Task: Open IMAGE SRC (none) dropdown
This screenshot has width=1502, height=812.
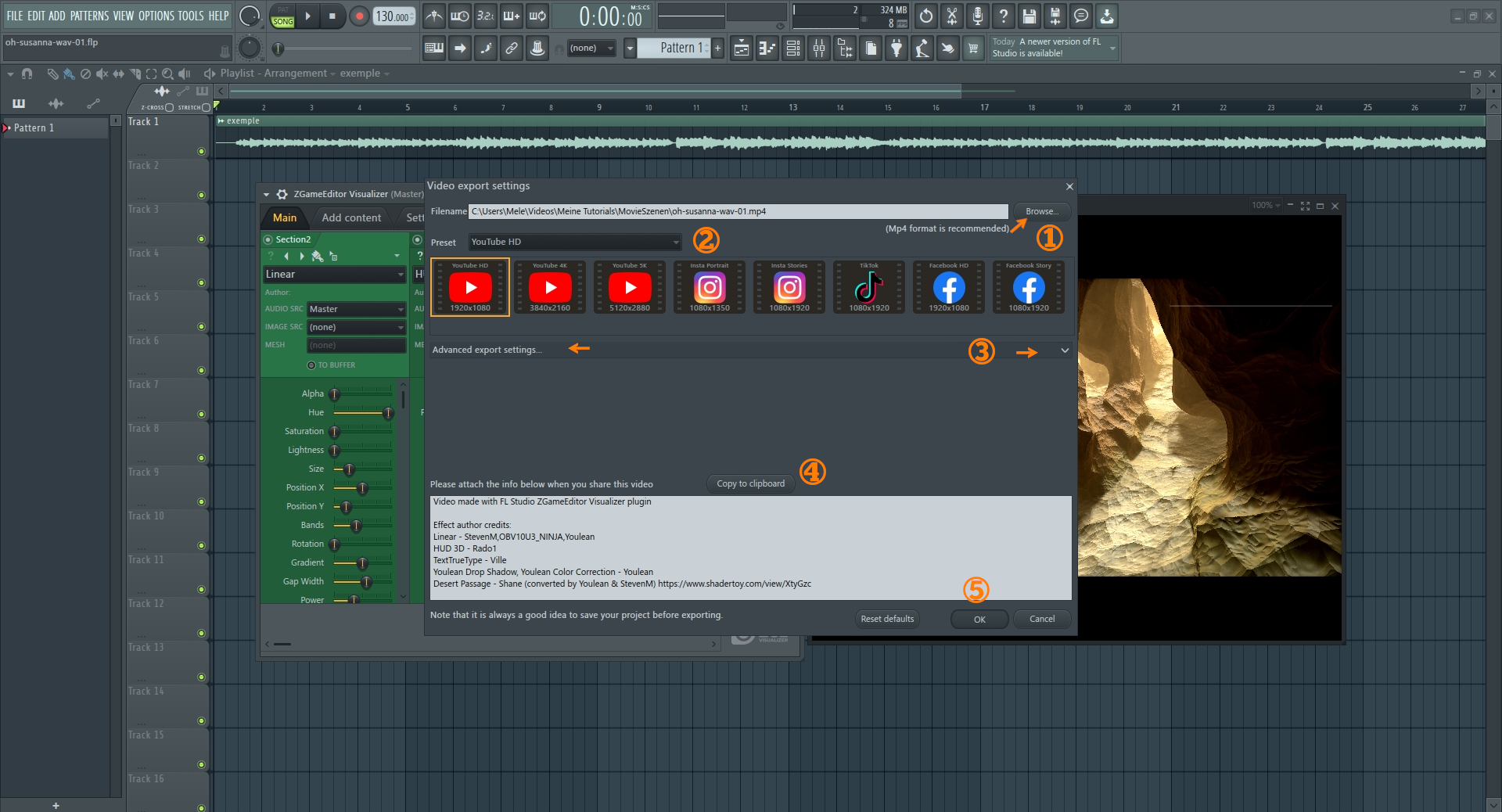Action: pyautogui.click(x=356, y=327)
